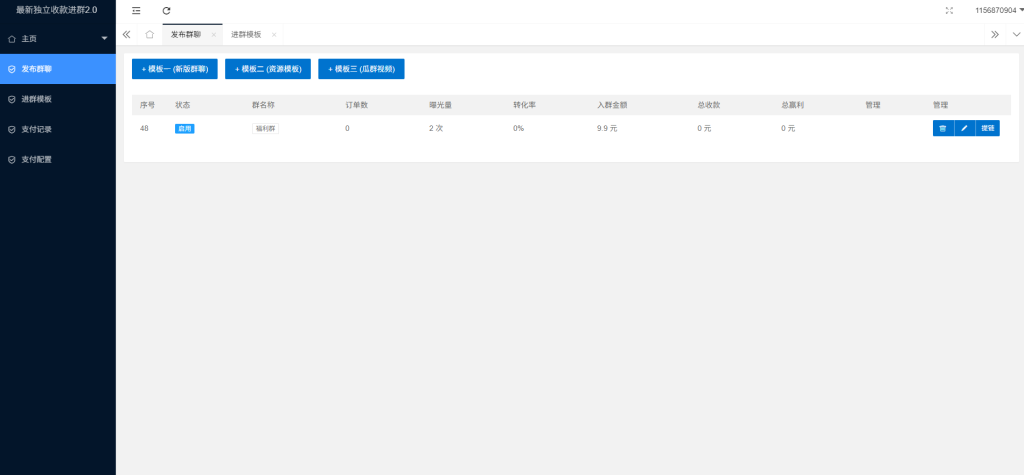Toggle fullscreen using the expand icon
The image size is (1024, 475).
pyautogui.click(x=949, y=10)
